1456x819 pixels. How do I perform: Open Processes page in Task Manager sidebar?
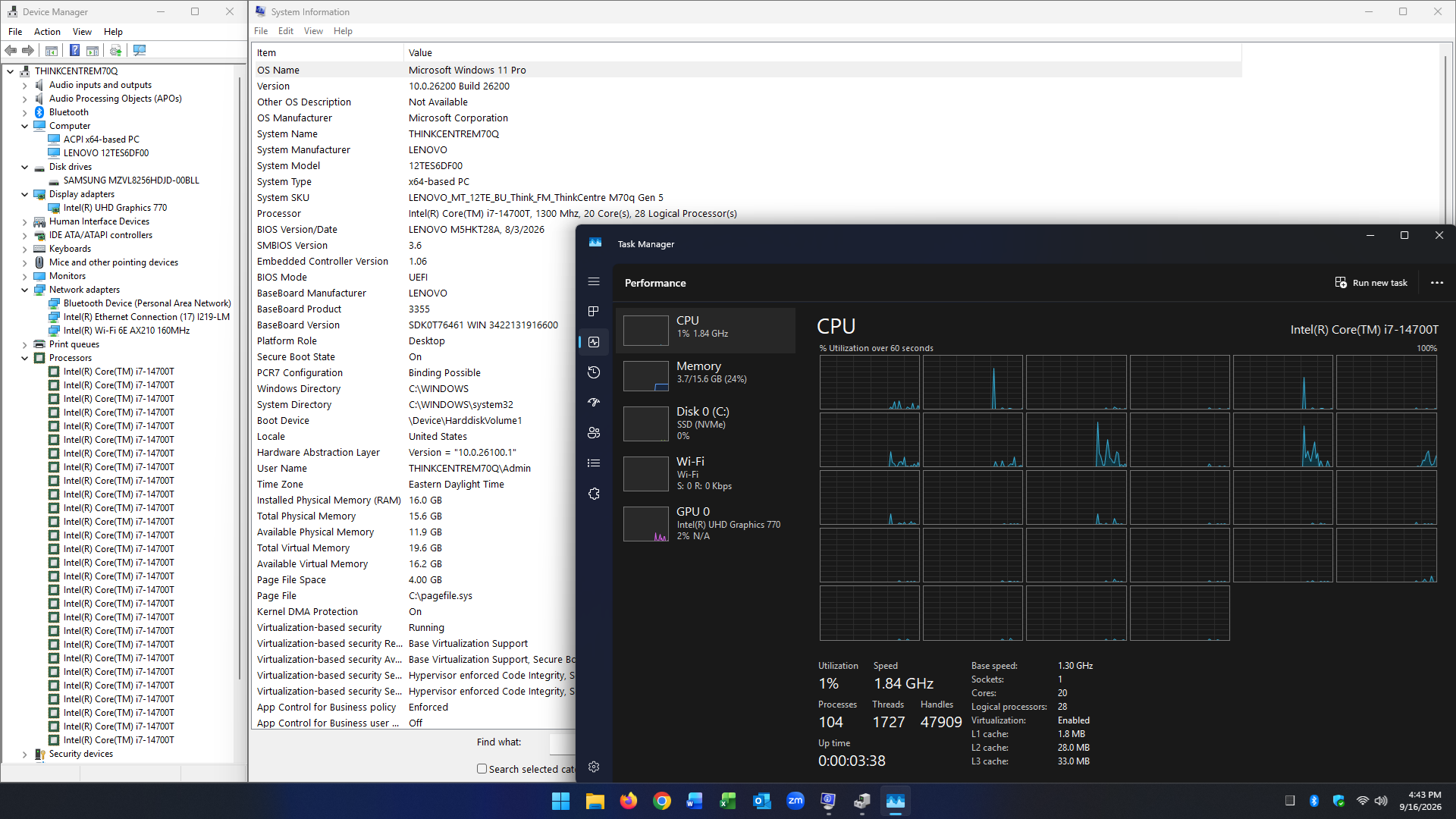pos(594,312)
